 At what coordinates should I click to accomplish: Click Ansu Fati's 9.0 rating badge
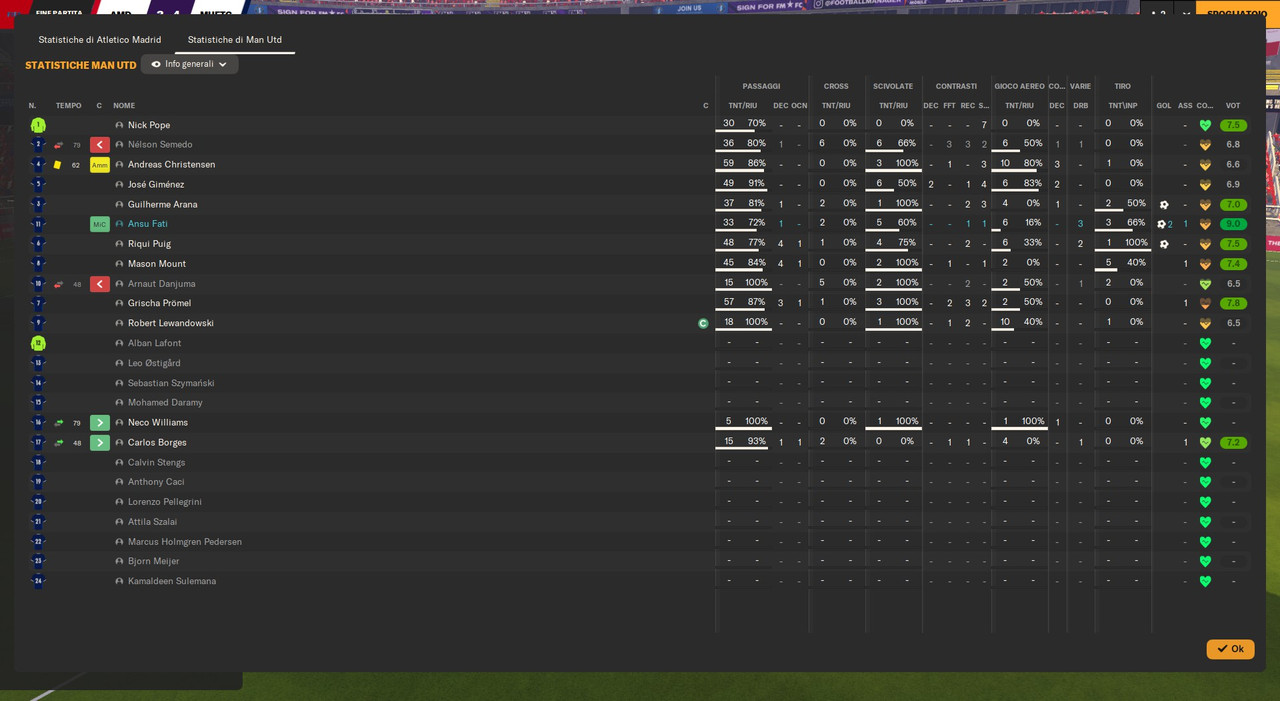1233,224
